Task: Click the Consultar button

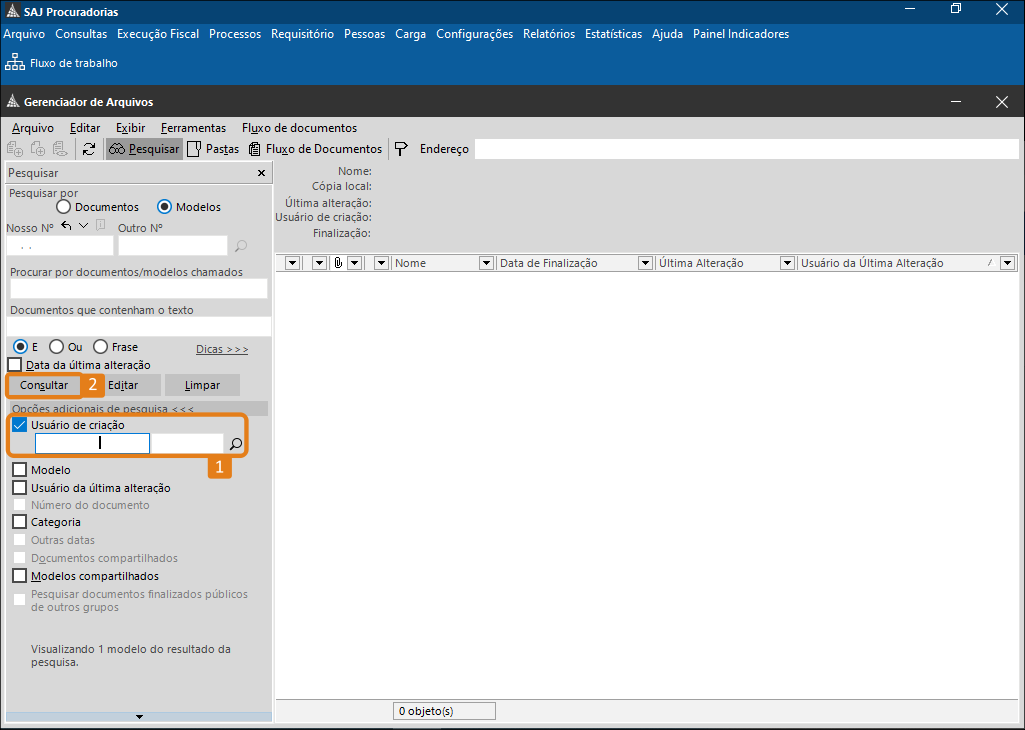Action: (44, 385)
